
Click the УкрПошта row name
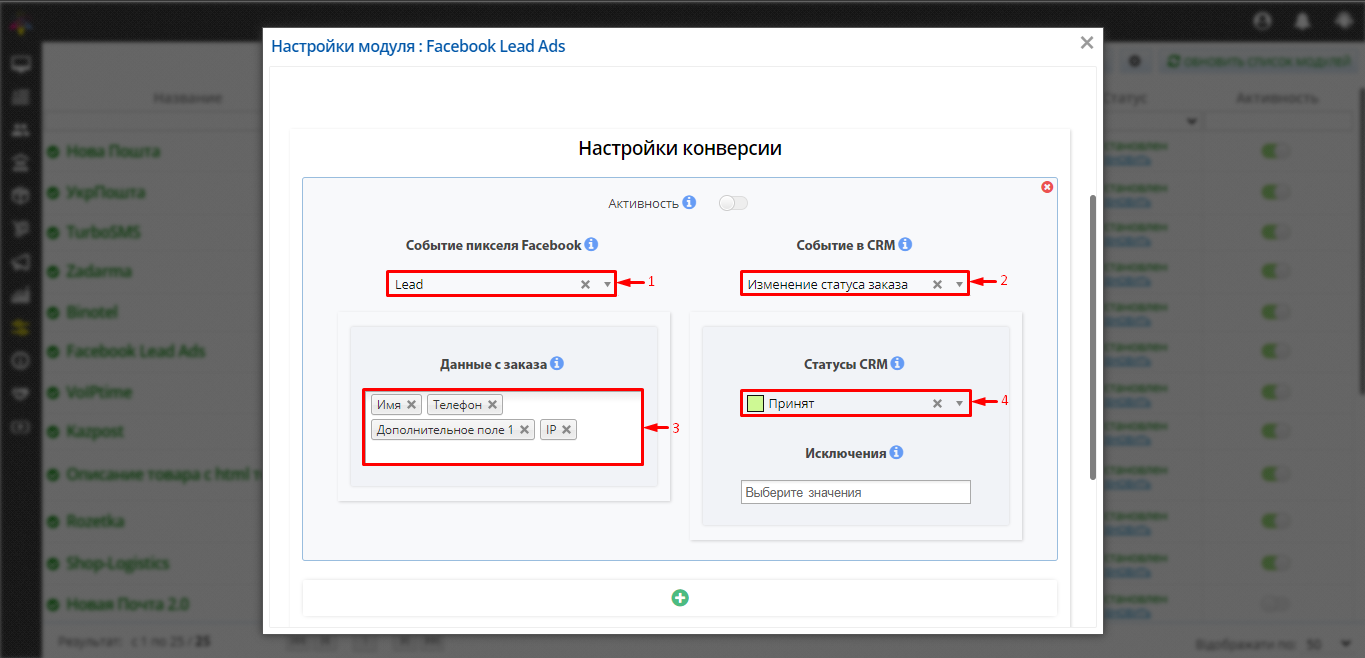point(105,191)
